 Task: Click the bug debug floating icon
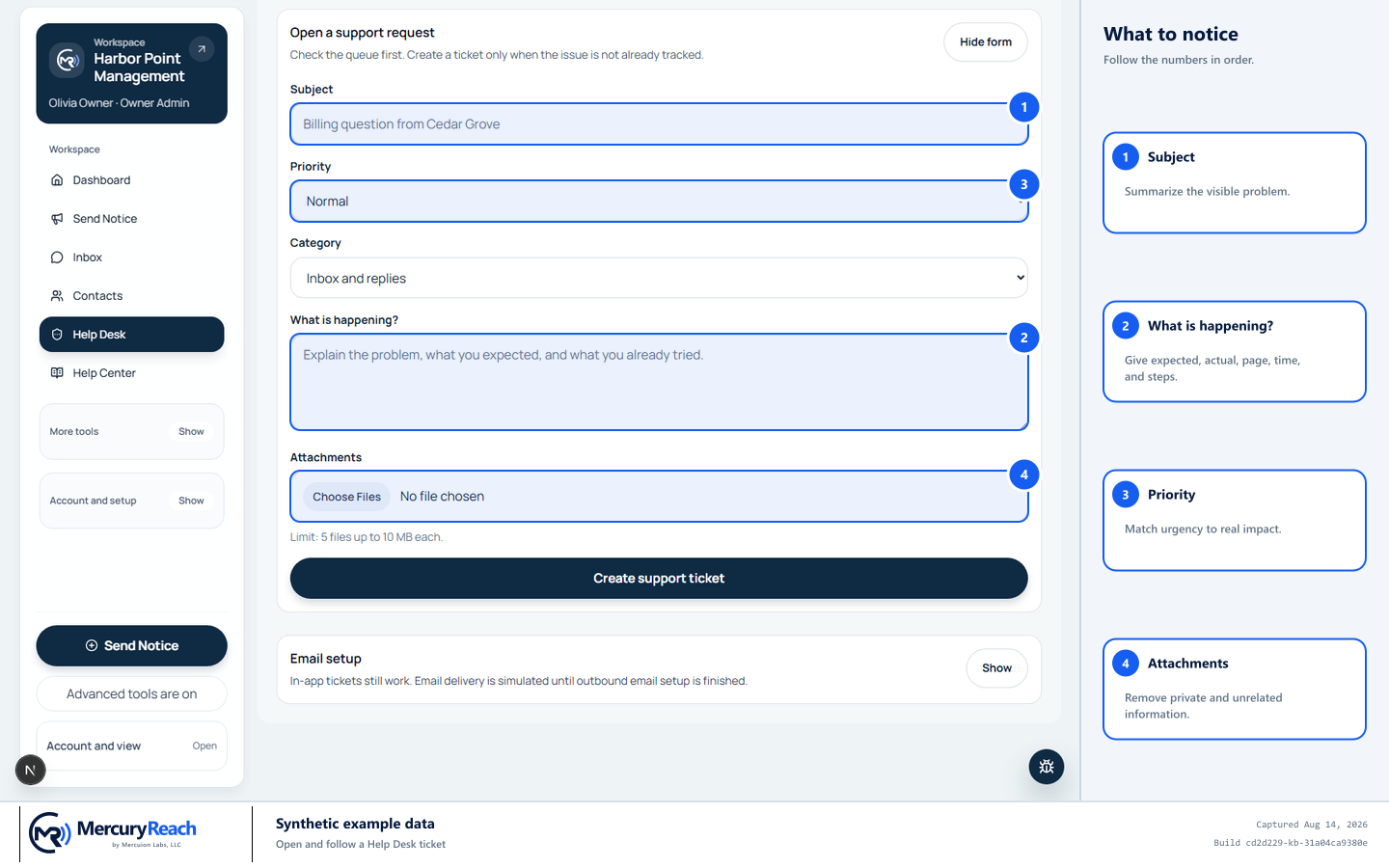click(1047, 767)
